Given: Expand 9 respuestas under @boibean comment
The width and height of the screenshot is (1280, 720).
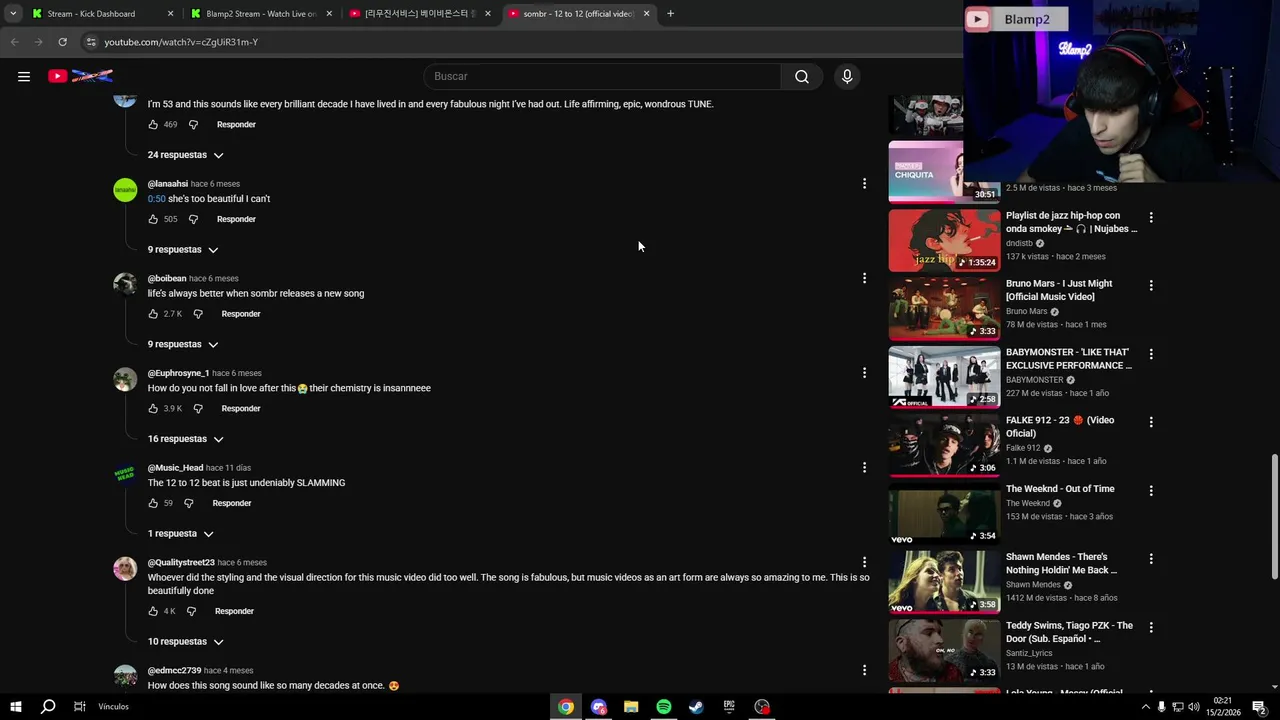Looking at the screenshot, I should (183, 344).
